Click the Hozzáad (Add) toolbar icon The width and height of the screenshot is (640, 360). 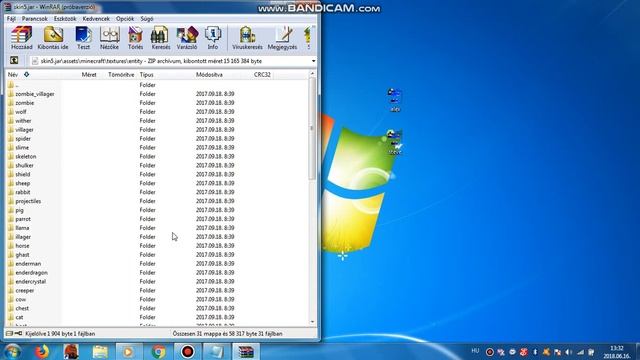22,38
